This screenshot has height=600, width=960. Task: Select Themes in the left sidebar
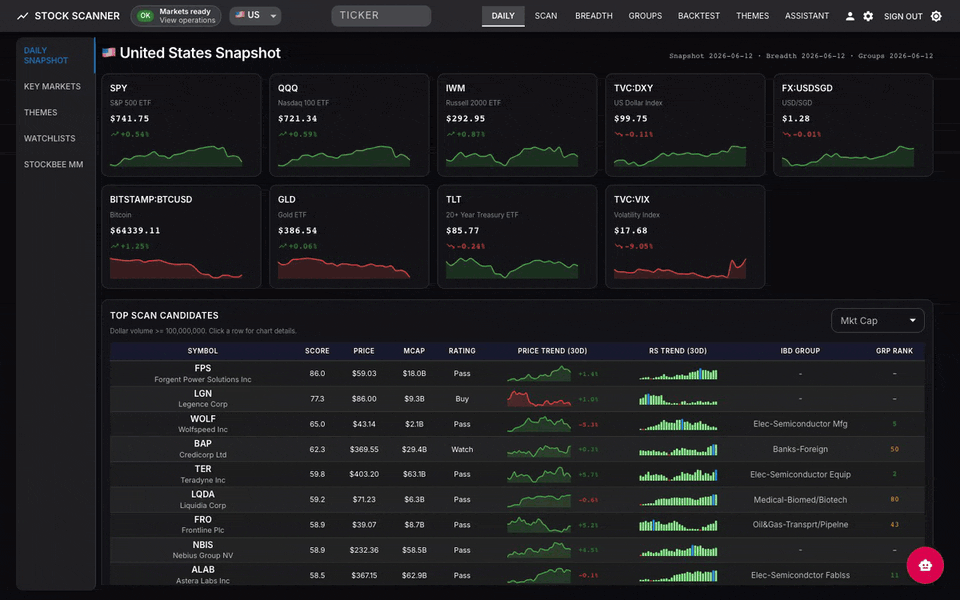tap(55, 113)
